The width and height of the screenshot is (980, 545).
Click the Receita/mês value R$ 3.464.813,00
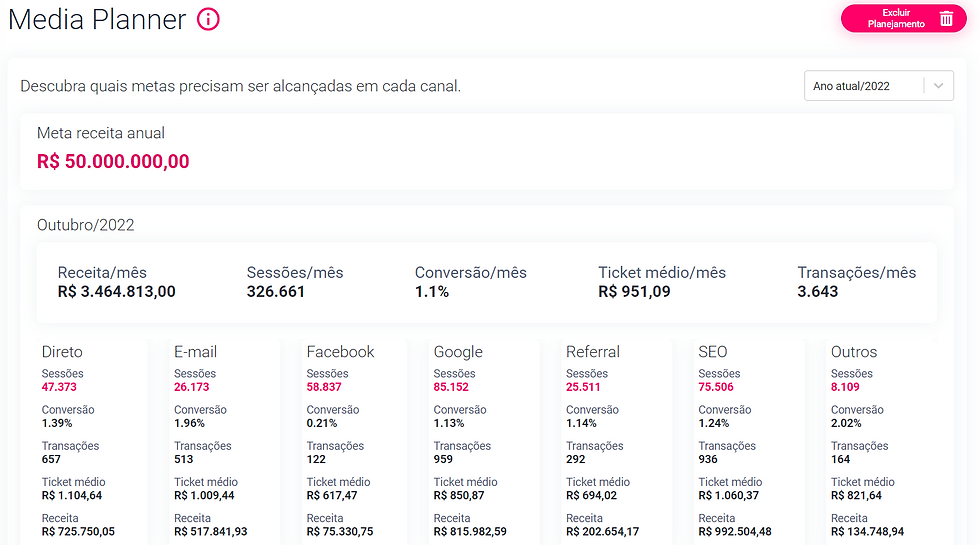point(117,292)
